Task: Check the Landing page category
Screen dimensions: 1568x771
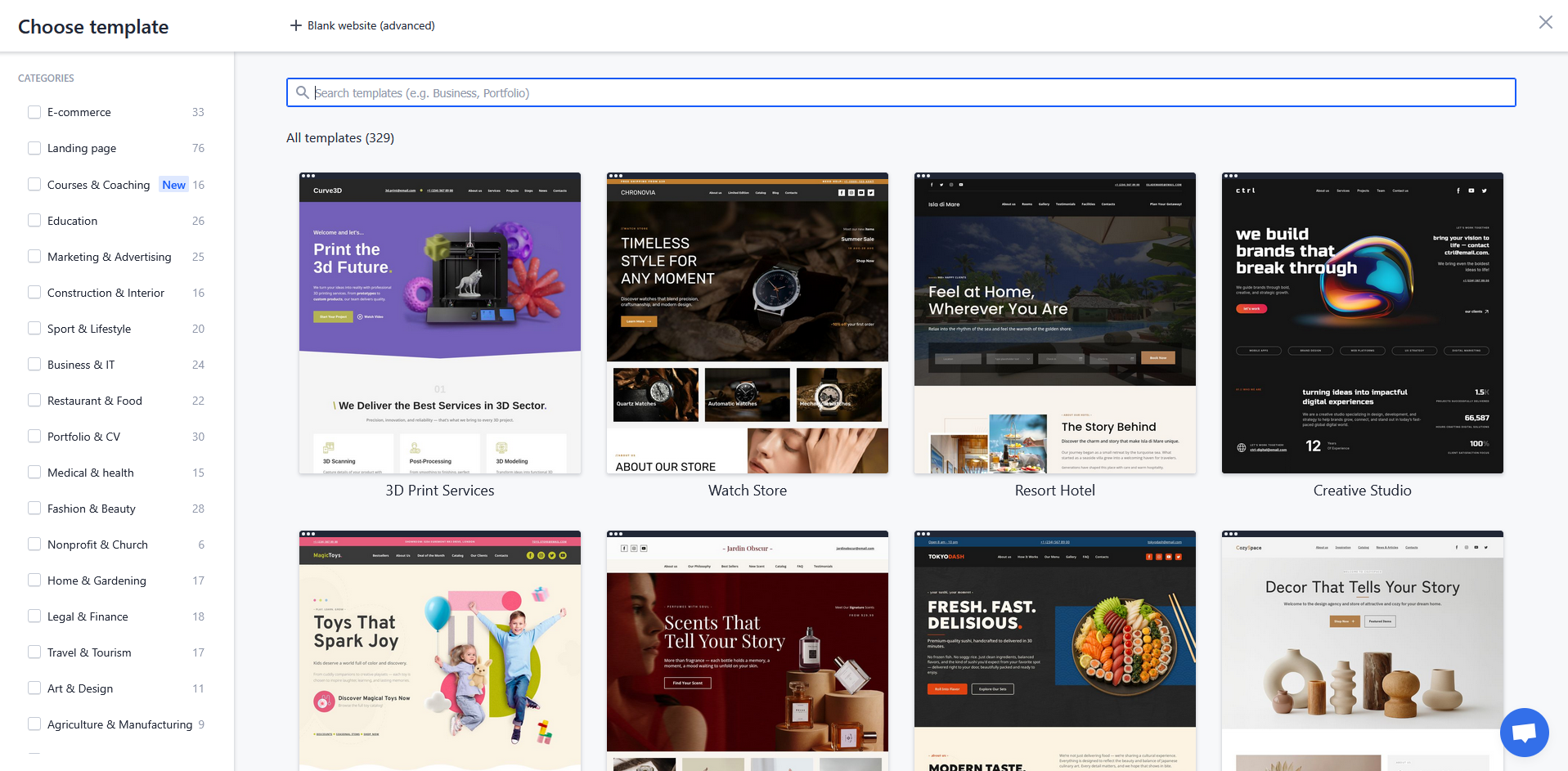Action: (34, 147)
